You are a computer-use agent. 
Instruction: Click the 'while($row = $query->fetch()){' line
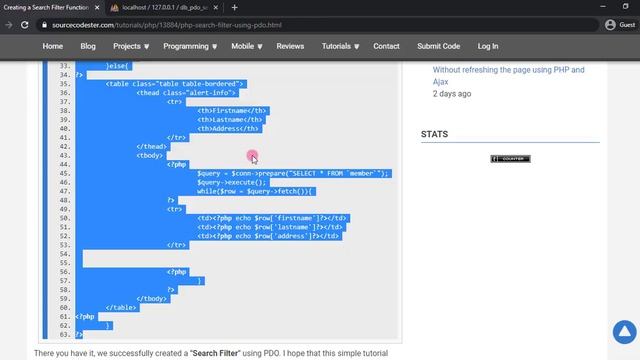[254, 191]
